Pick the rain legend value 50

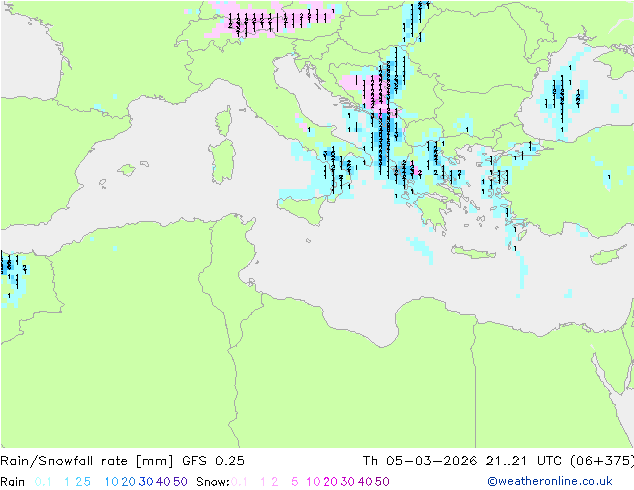(180, 482)
